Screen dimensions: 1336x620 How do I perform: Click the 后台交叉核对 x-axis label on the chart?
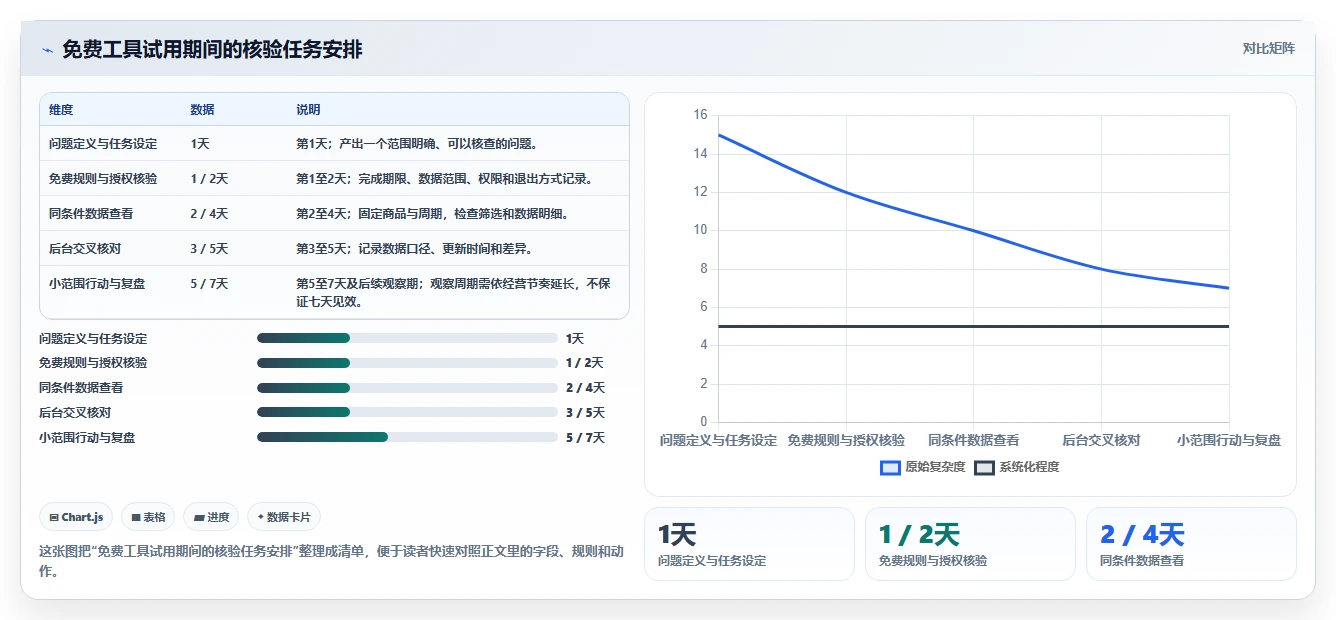point(1101,440)
